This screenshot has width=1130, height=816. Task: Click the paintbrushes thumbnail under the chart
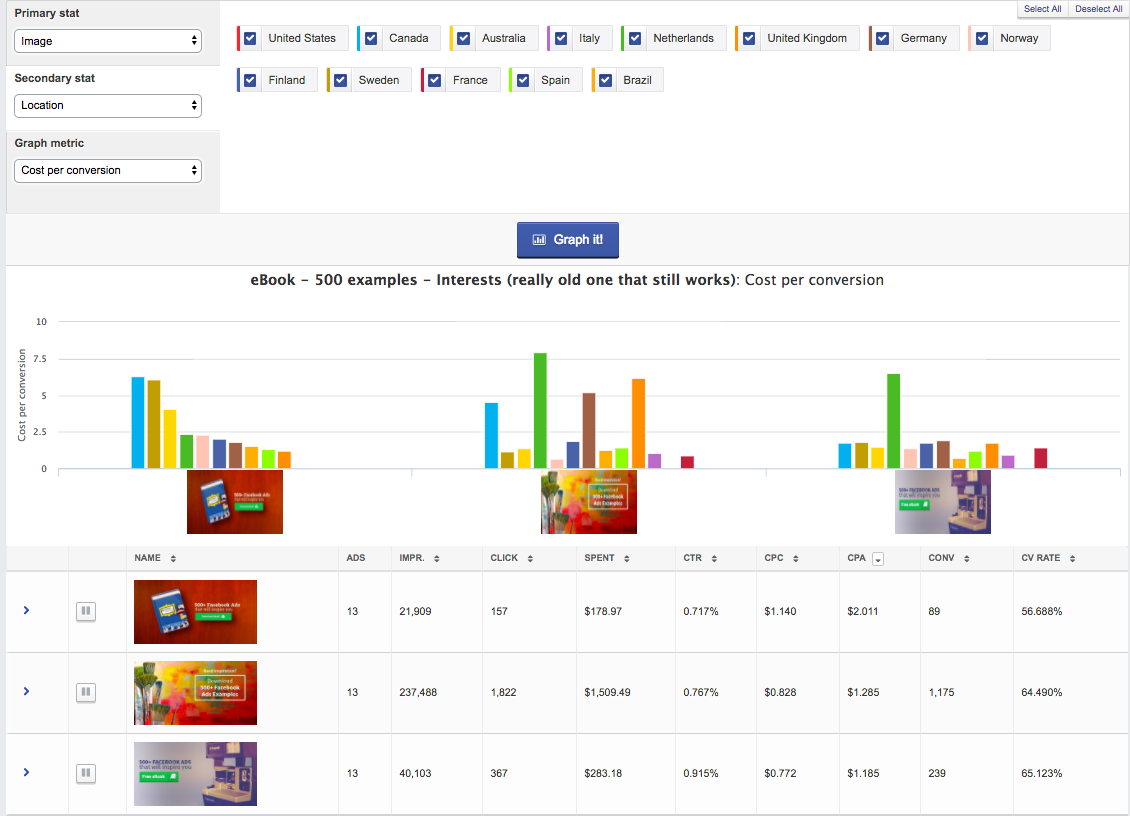588,502
